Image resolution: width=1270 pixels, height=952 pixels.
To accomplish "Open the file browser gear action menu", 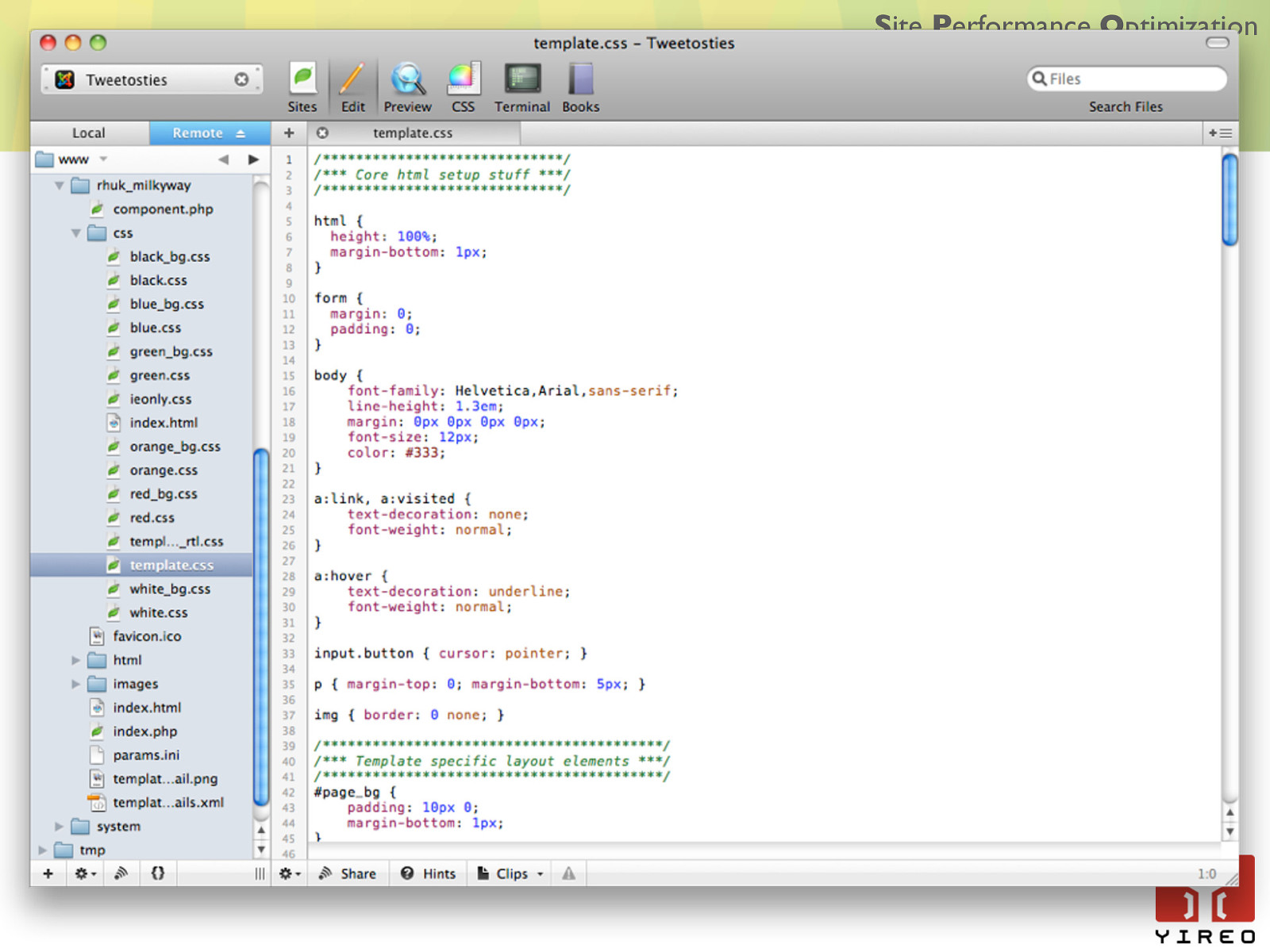I will coord(85,873).
